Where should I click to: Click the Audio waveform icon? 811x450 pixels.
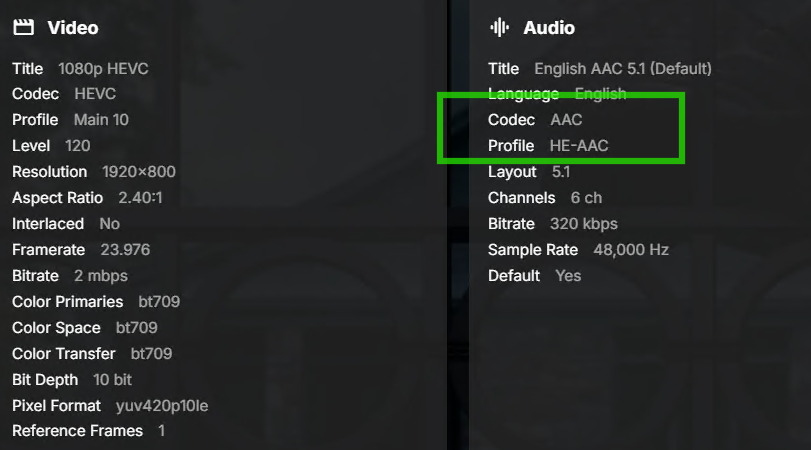499,27
